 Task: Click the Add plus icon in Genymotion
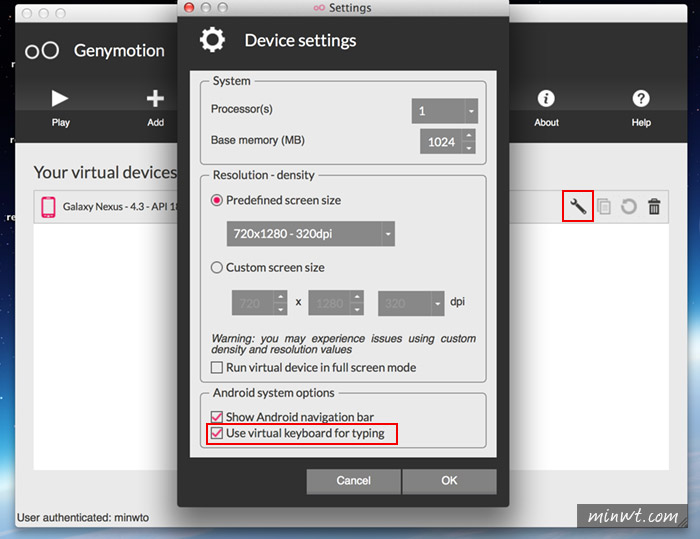155,98
